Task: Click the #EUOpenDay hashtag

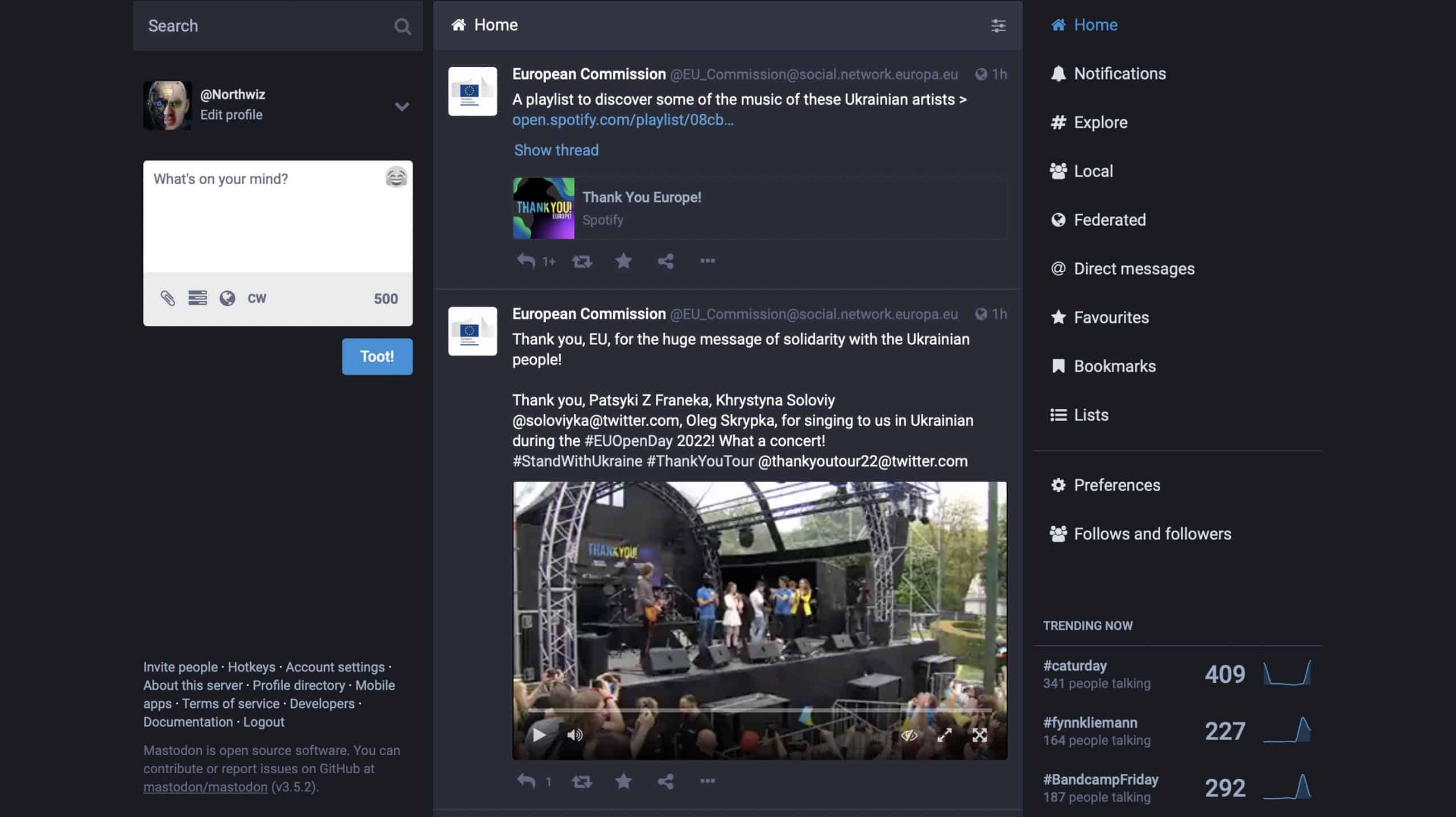Action: click(628, 441)
